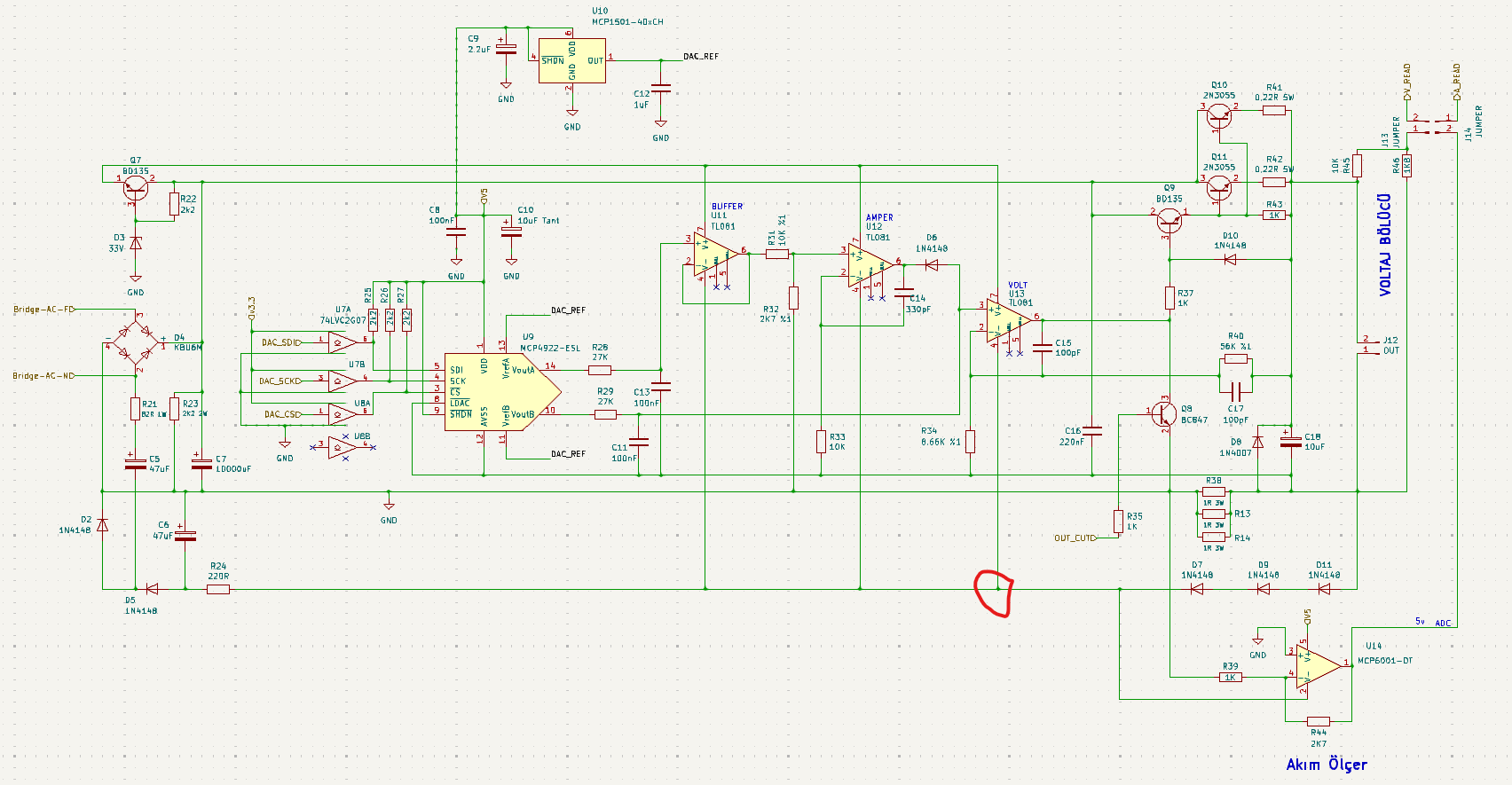Click the R39 1K resistor

(1230, 677)
